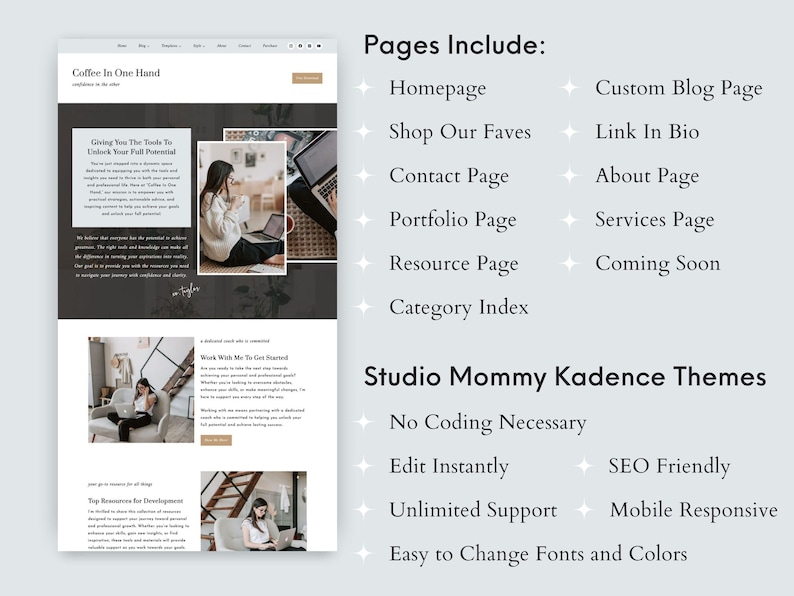Click the Coffee In One Hand site title
Screen dimensions: 794x596
pyautogui.click(x=116, y=73)
